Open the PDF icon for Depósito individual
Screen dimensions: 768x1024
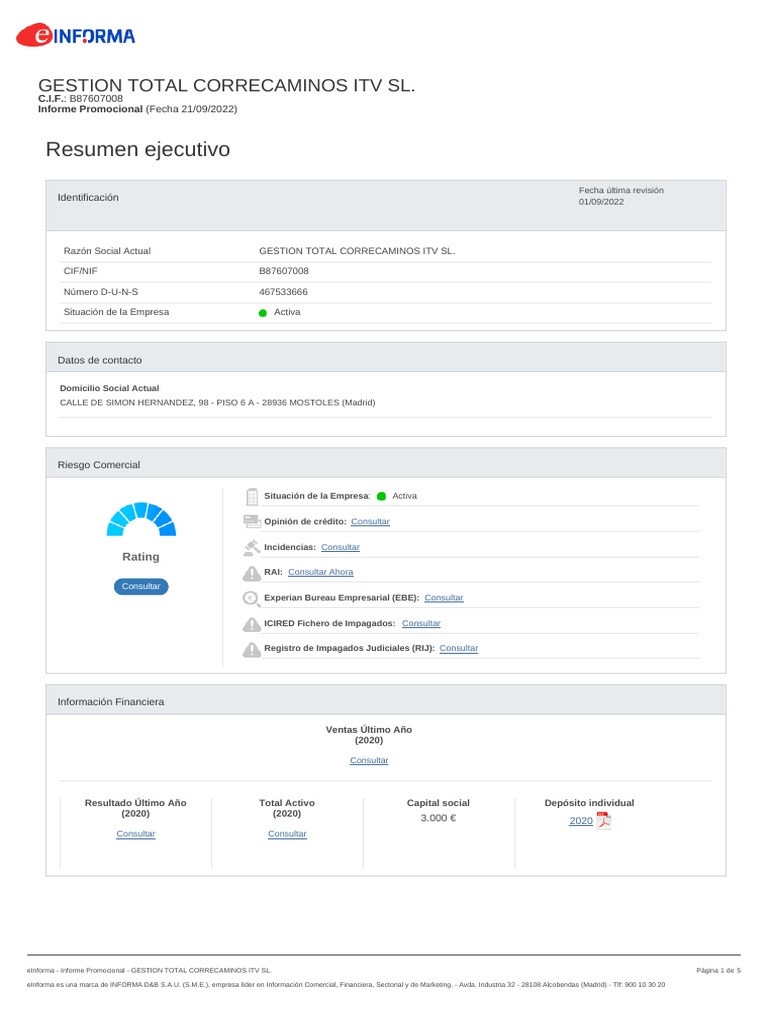(603, 821)
